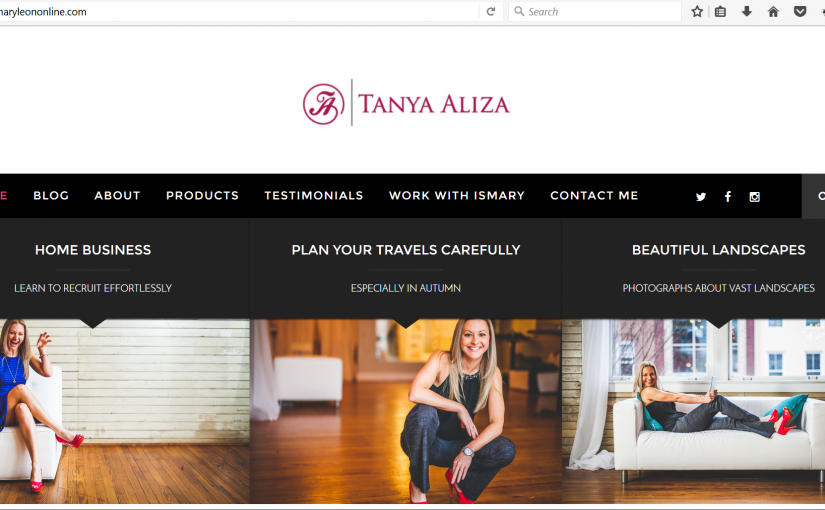Click inside the browser Search field
Screen dimensions: 825x510
coord(595,12)
